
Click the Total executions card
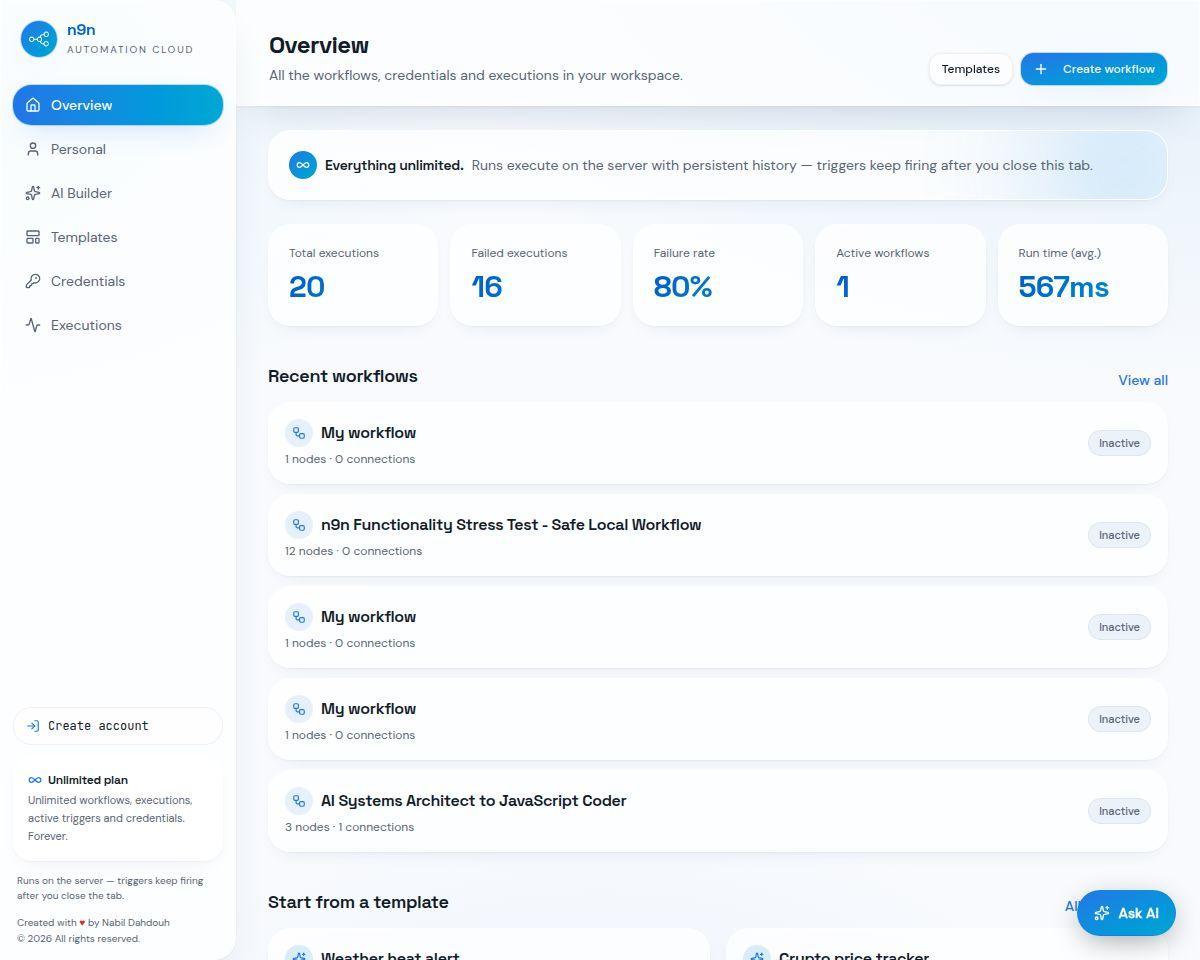[x=353, y=275]
